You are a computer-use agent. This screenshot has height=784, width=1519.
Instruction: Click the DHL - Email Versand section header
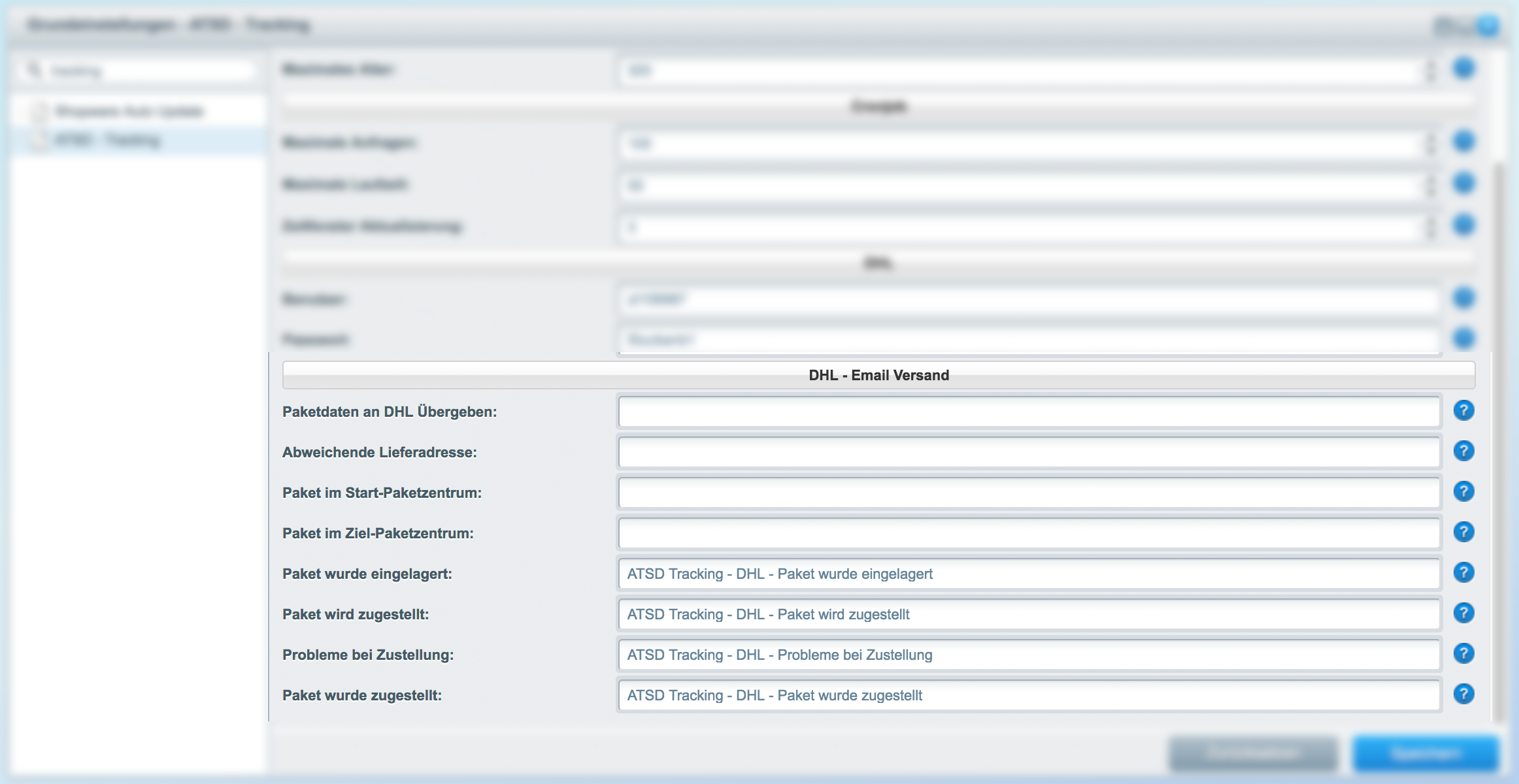pyautogui.click(x=878, y=375)
